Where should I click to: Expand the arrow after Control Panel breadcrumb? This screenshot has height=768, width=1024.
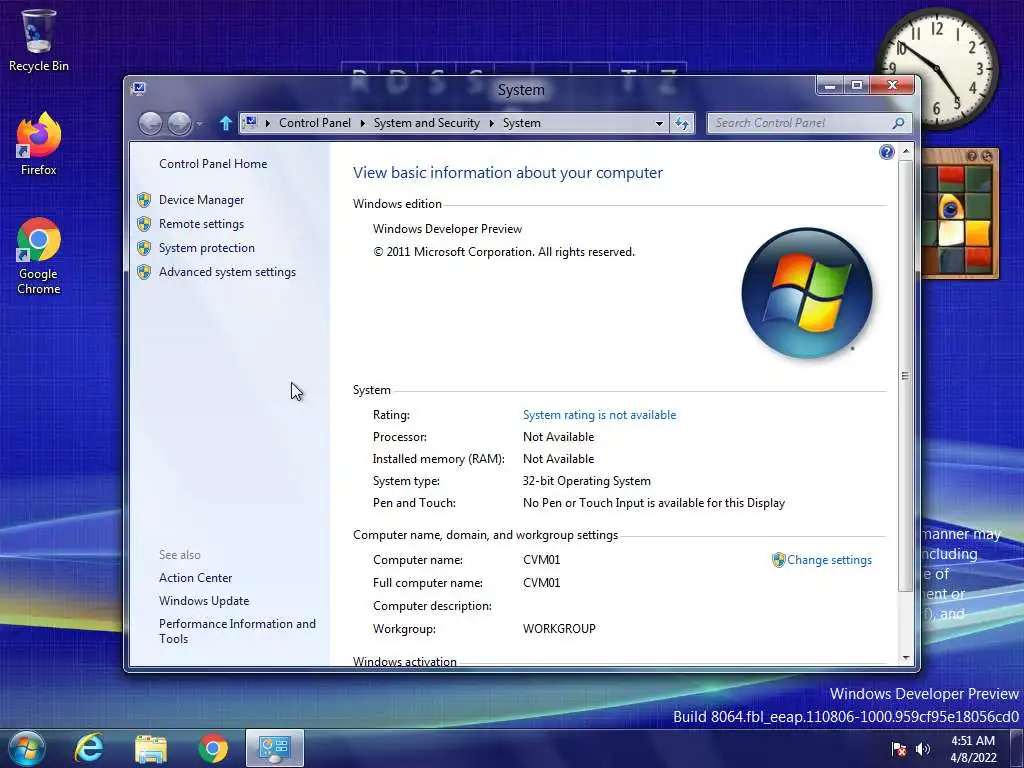point(362,123)
